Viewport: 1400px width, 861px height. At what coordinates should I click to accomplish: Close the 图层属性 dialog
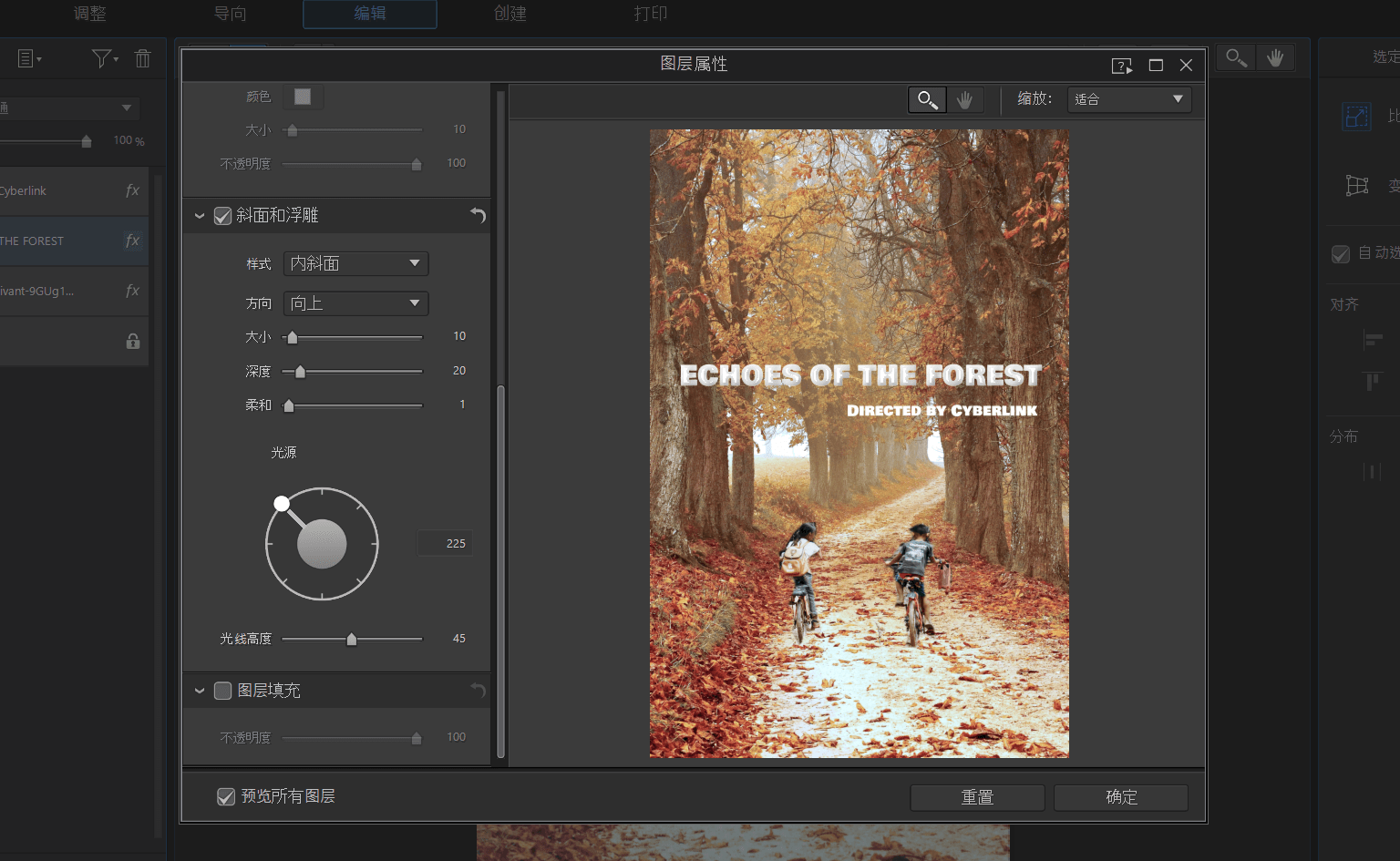click(1186, 65)
